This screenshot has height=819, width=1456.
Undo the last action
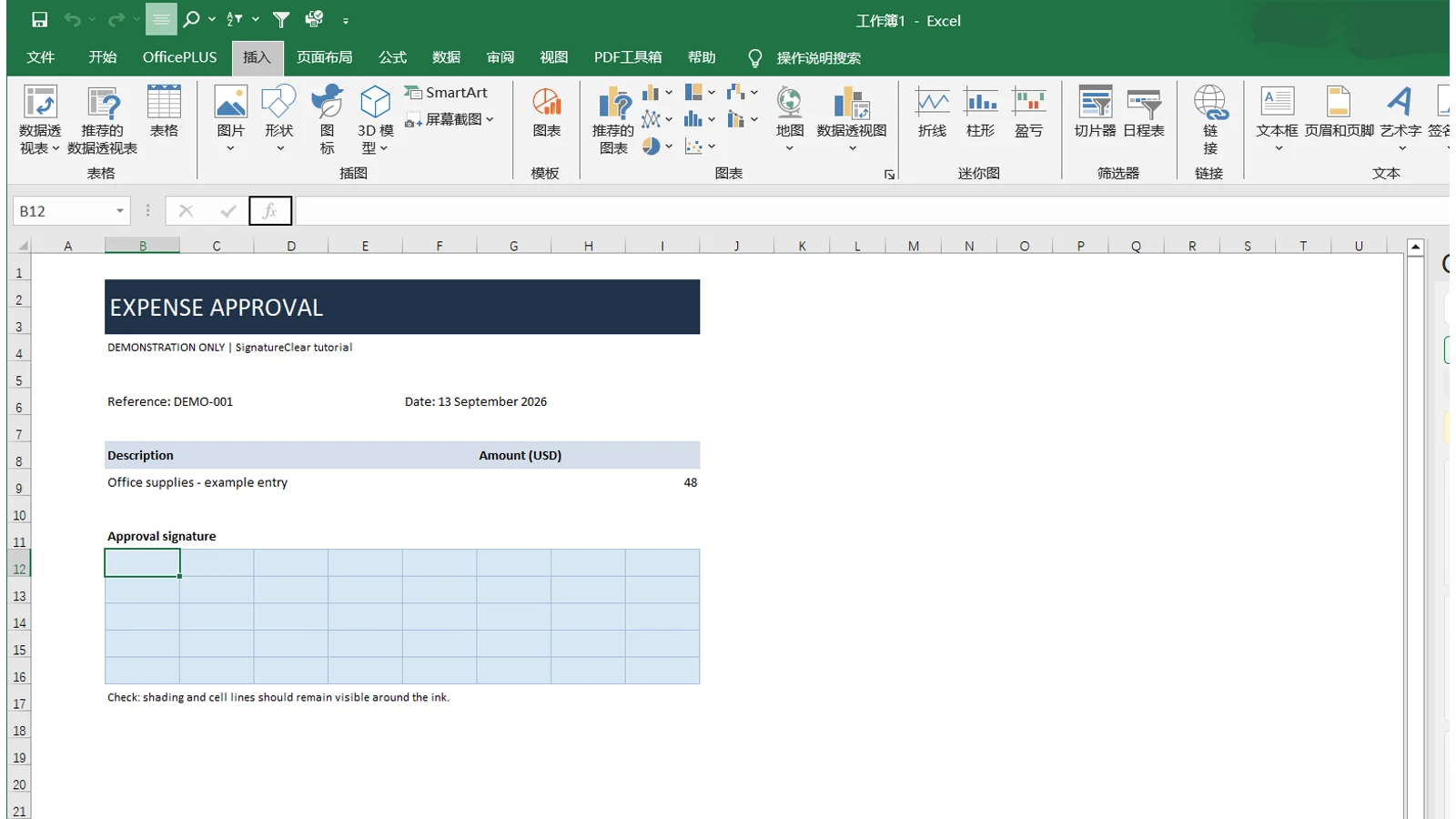point(73,19)
